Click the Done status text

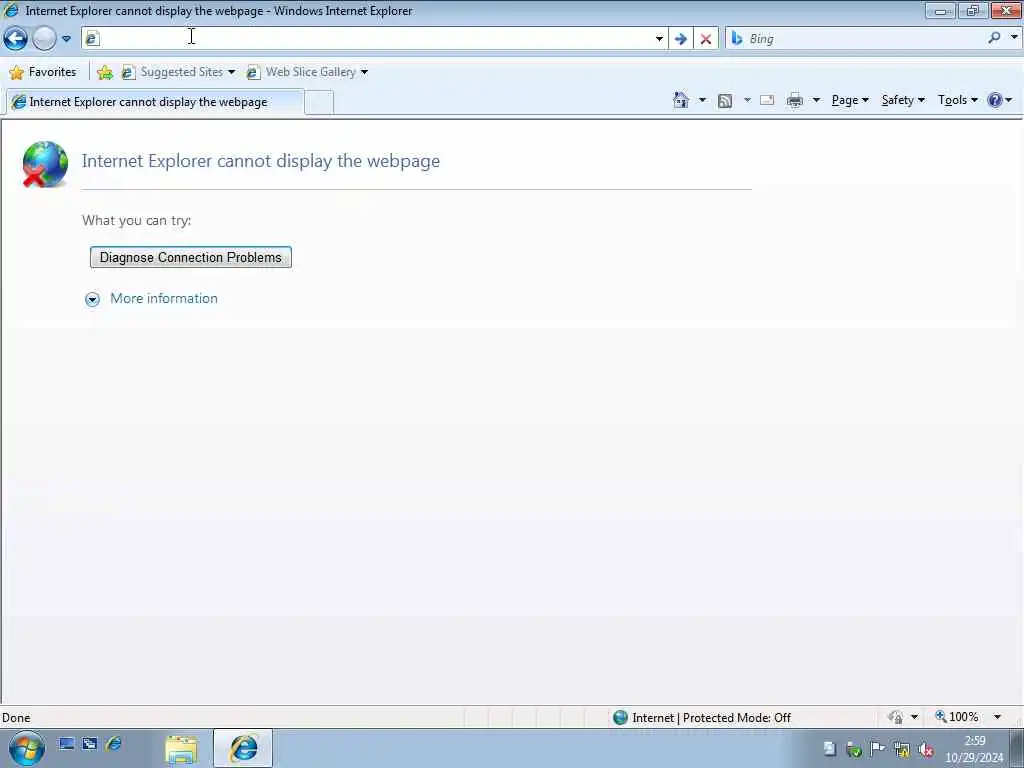pos(16,718)
